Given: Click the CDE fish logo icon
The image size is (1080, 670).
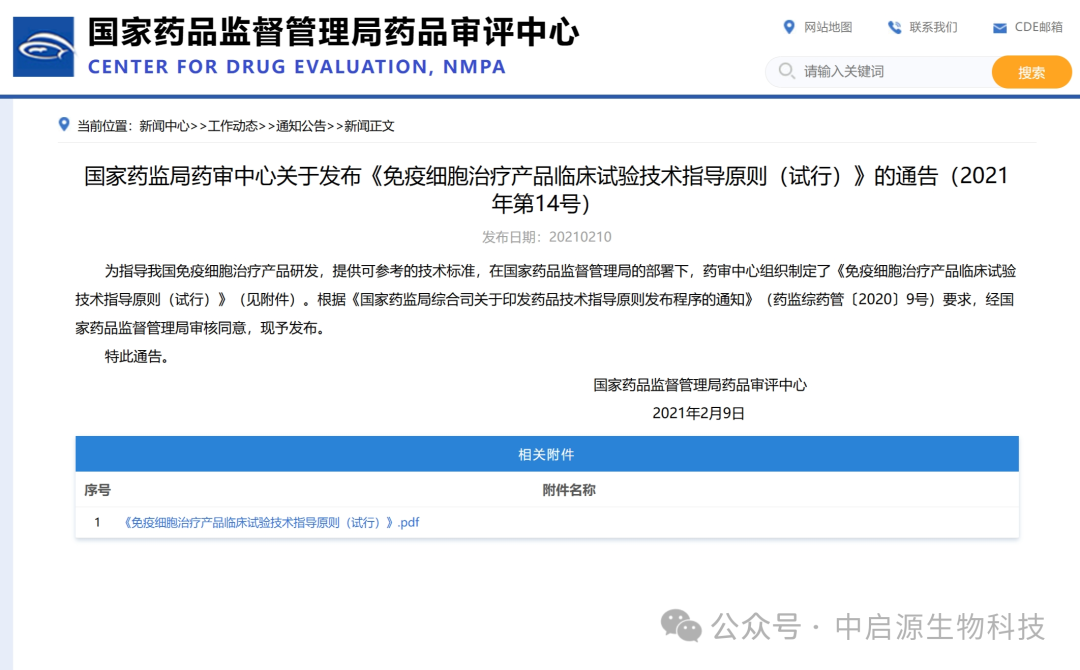Looking at the screenshot, I should (43, 47).
